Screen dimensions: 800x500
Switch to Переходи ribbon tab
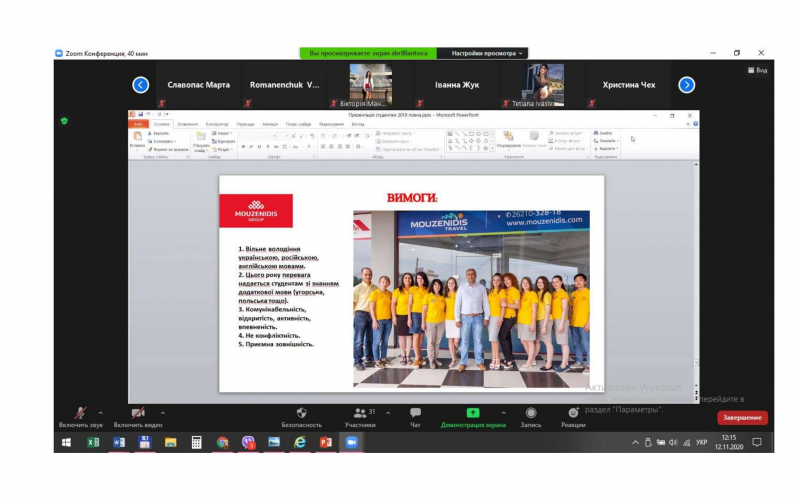coord(245,124)
